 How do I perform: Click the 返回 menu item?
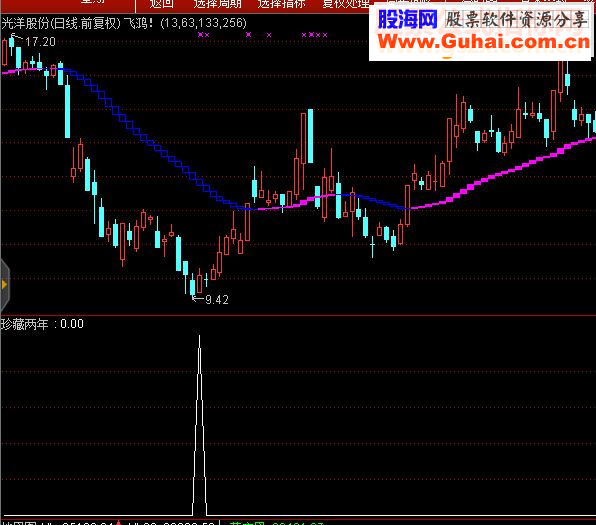(162, 3)
